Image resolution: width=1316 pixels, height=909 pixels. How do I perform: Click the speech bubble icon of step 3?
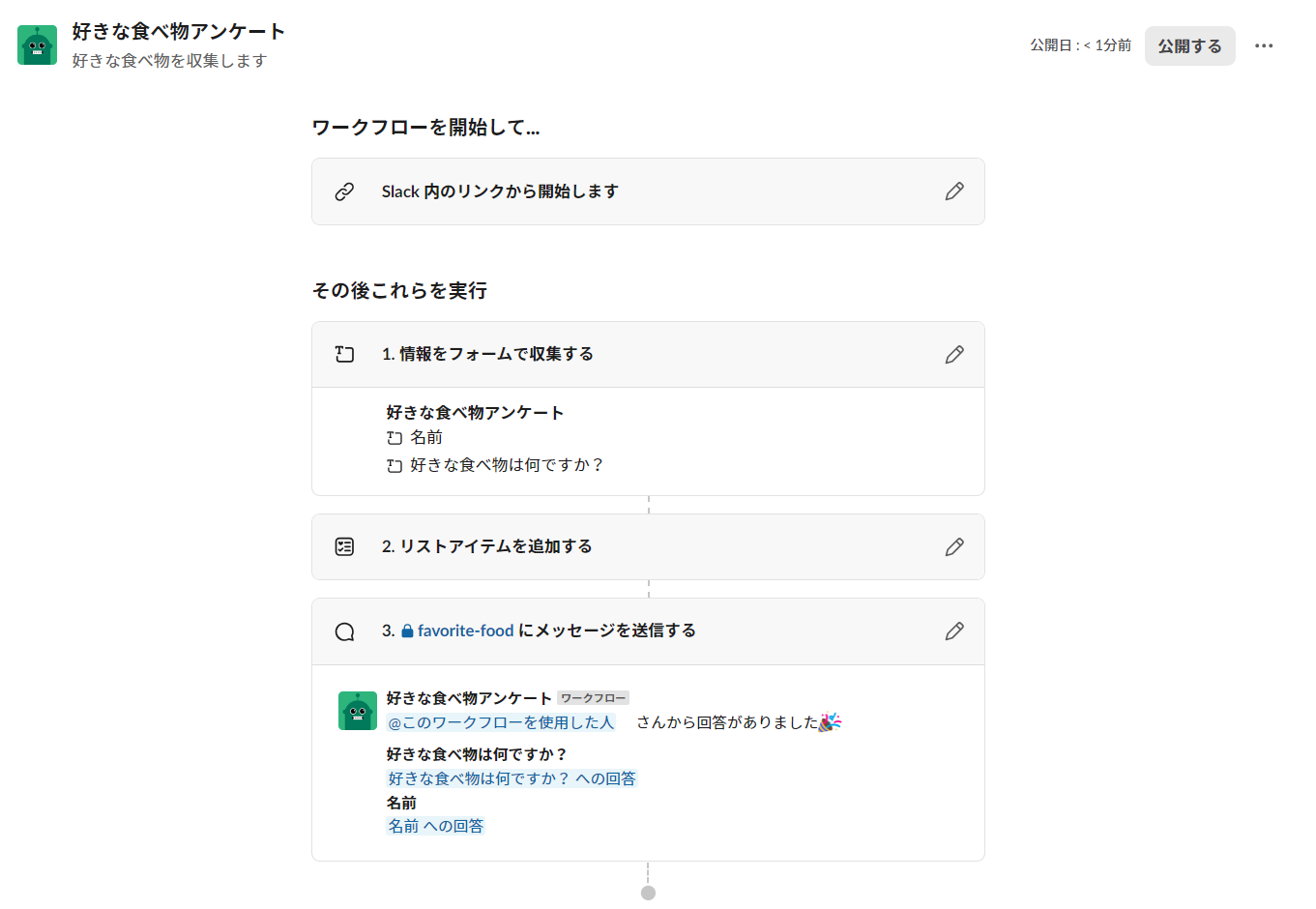coord(344,631)
